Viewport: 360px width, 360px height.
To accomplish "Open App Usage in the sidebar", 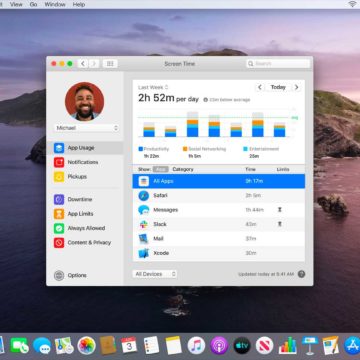I will pos(85,148).
